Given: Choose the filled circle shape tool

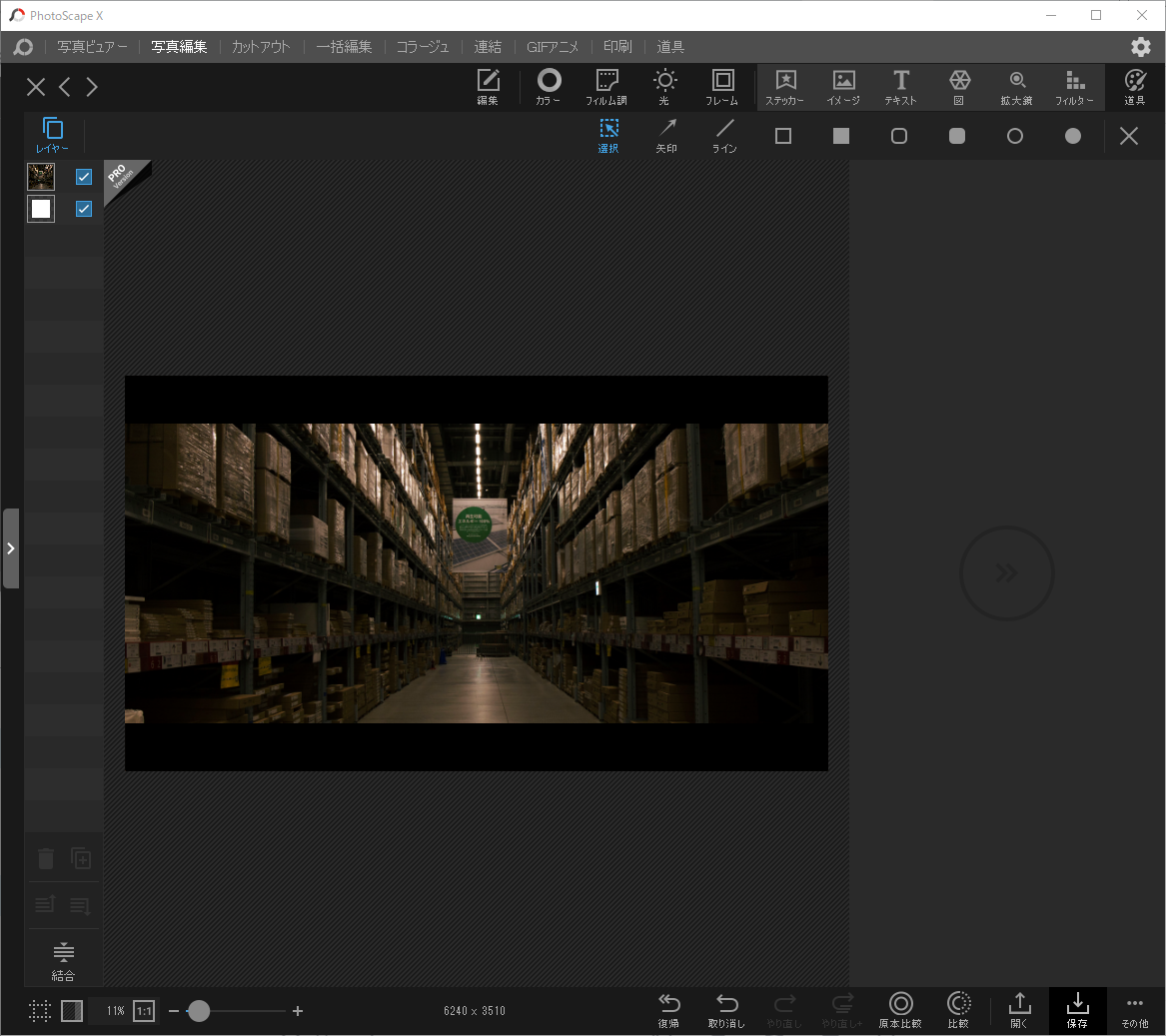Looking at the screenshot, I should tap(1072, 136).
